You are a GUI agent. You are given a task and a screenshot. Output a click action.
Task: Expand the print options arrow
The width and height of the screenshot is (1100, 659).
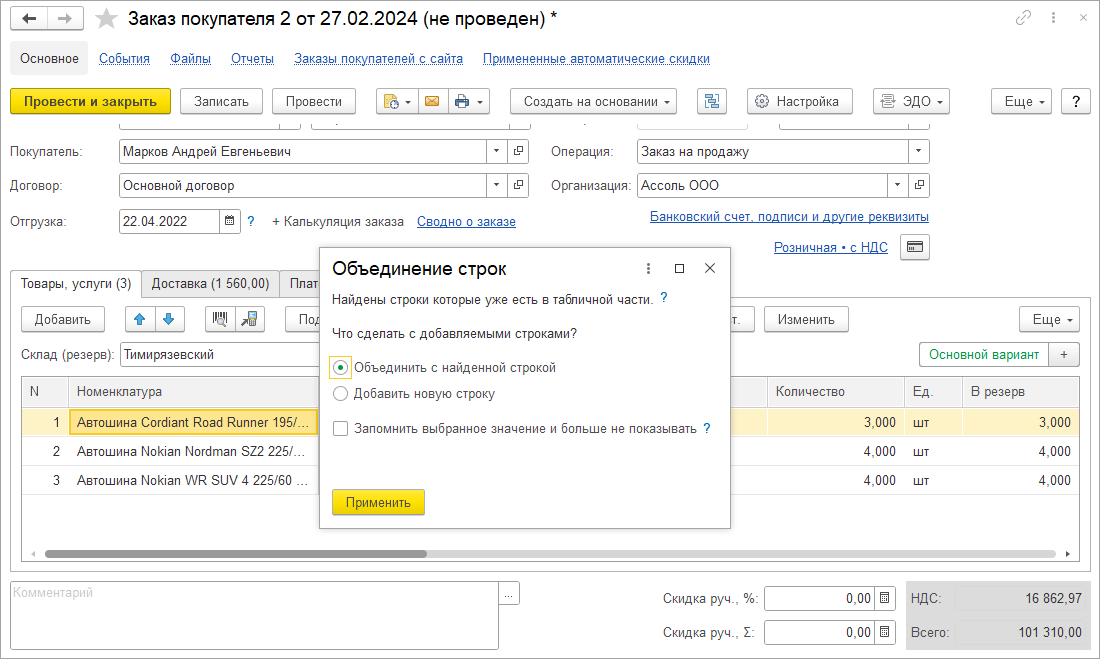tap(481, 102)
